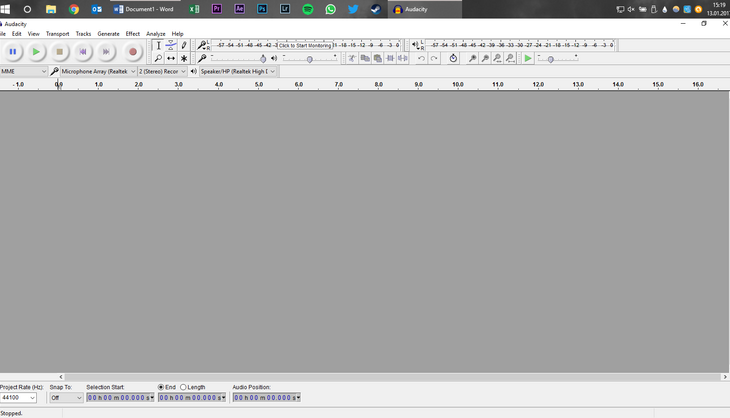The height and width of the screenshot is (418, 730).
Task: Select the Length radio button
Action: tap(183, 387)
